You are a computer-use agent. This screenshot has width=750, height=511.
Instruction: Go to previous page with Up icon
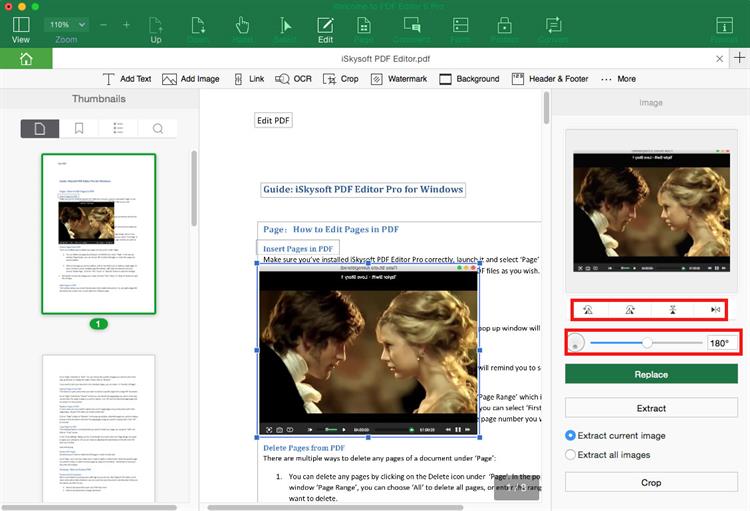coord(156,25)
